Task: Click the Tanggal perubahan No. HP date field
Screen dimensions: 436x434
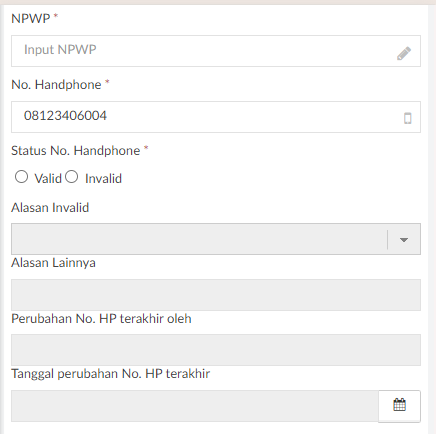Action: 195,406
